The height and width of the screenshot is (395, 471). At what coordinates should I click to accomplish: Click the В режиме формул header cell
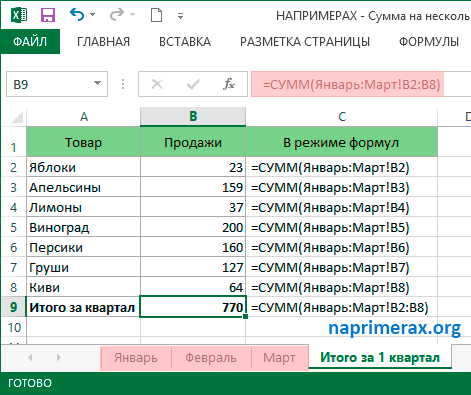pos(342,142)
